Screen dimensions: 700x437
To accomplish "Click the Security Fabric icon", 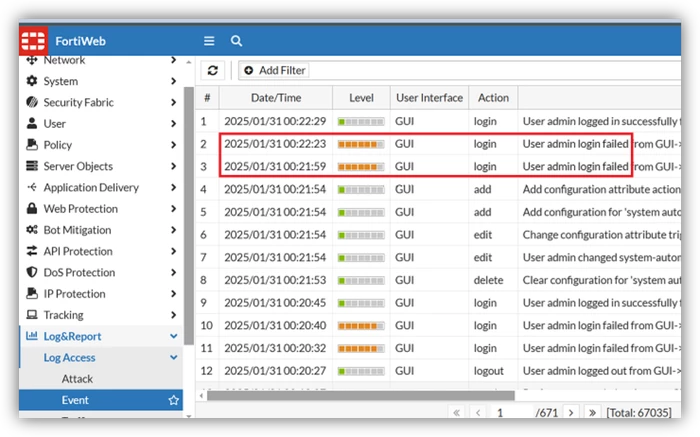I will coord(32,102).
